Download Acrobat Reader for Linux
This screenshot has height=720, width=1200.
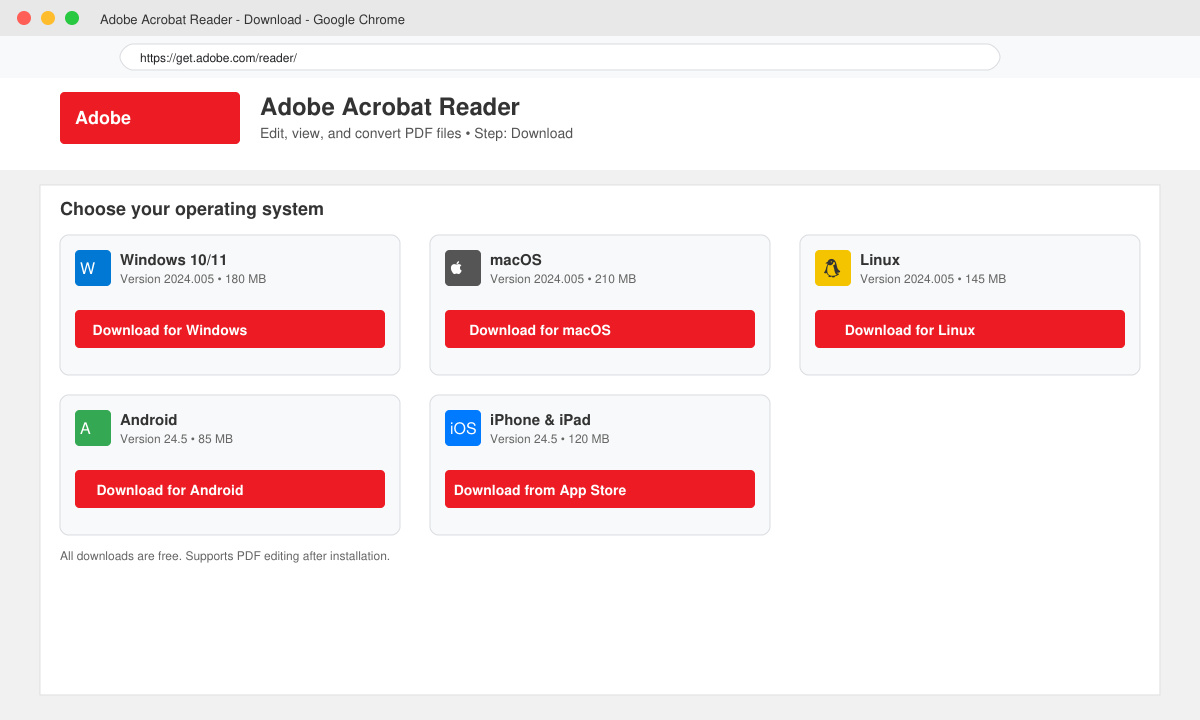[x=970, y=329]
